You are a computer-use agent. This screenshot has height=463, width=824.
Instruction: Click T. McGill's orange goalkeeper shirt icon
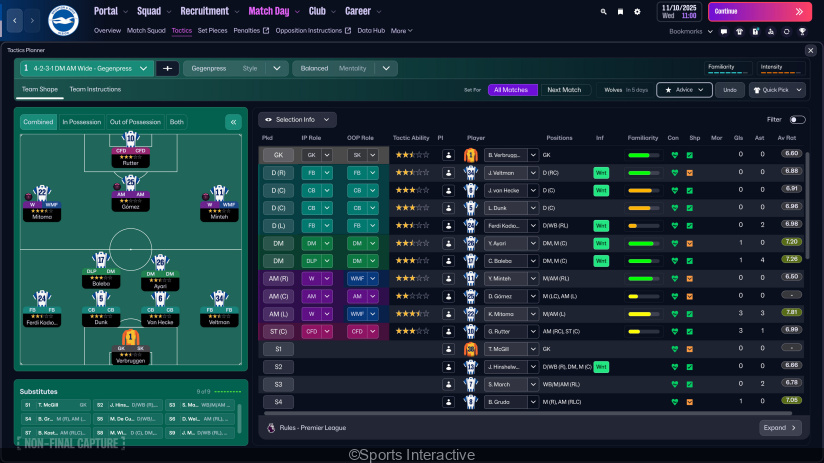pyautogui.click(x=471, y=349)
